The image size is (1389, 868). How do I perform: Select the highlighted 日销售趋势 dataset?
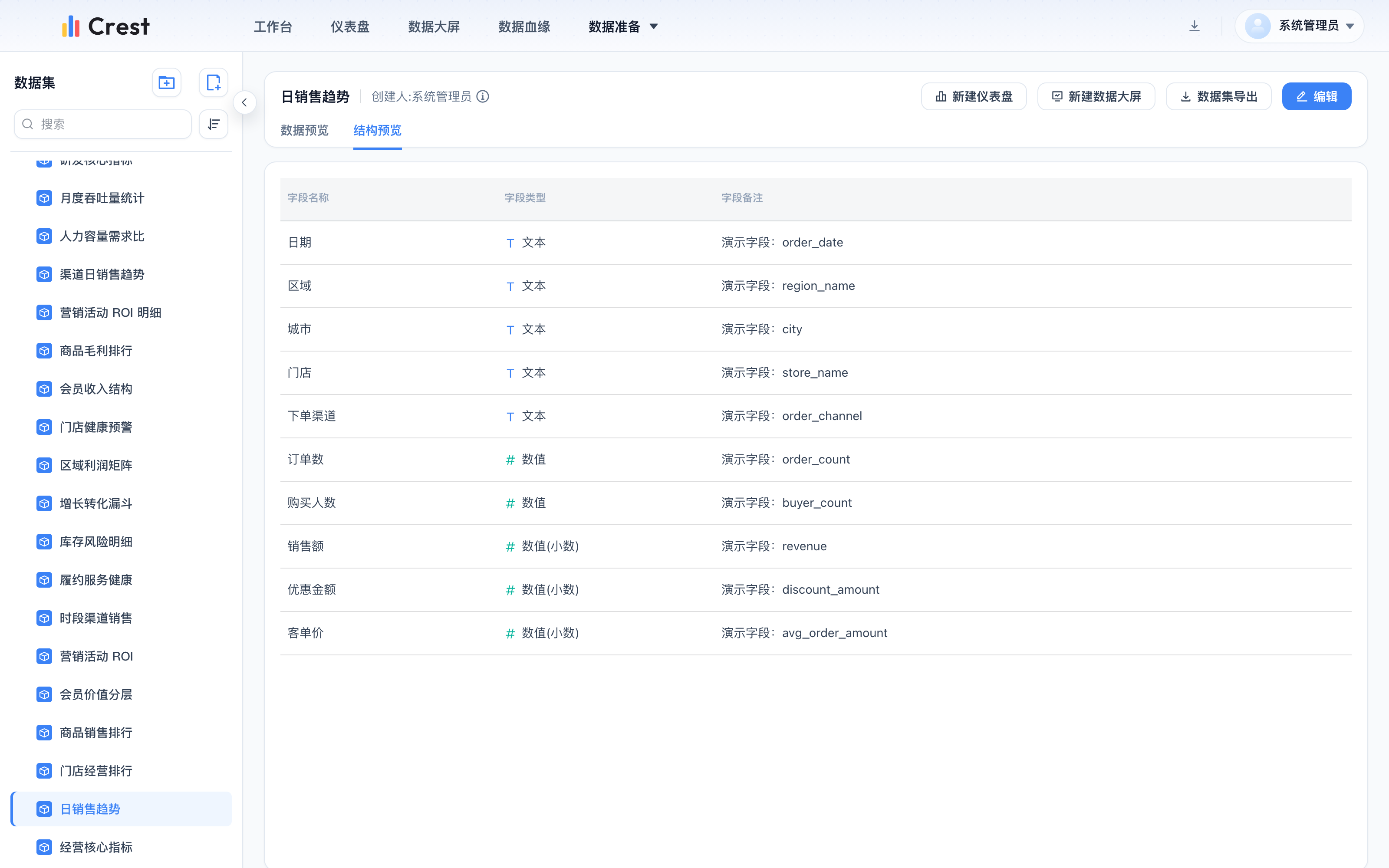[121, 809]
